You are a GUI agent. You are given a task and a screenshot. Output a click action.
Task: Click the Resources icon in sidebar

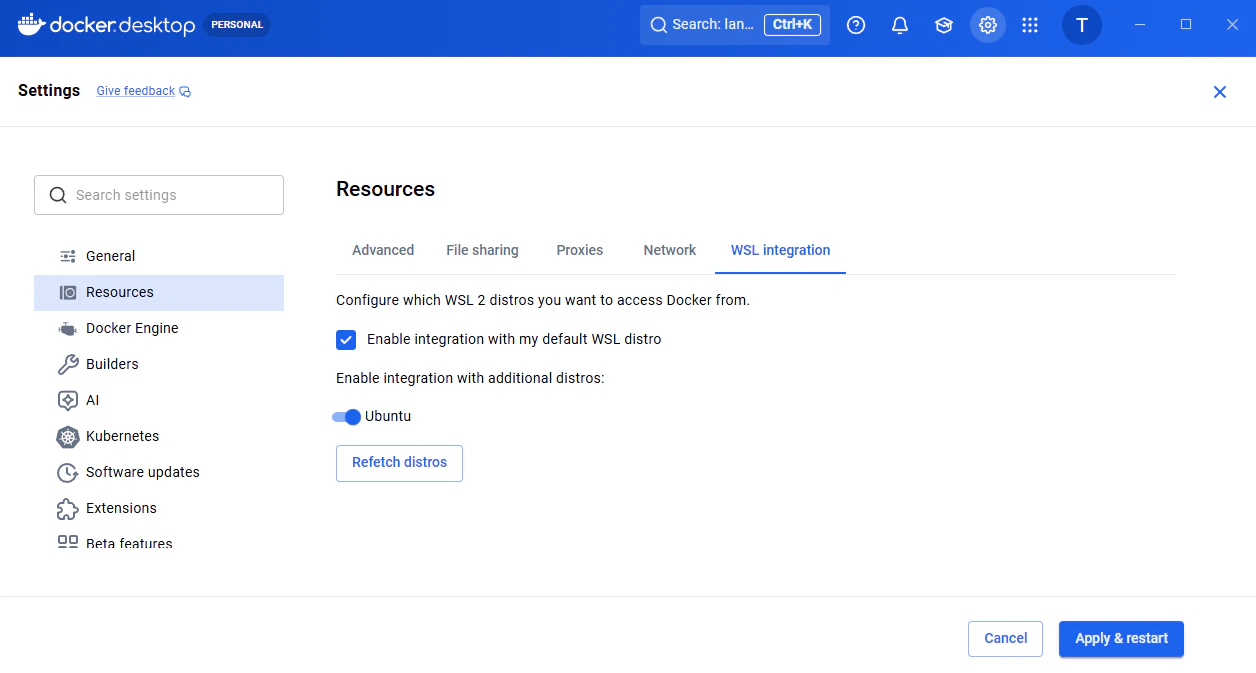pyautogui.click(x=68, y=292)
